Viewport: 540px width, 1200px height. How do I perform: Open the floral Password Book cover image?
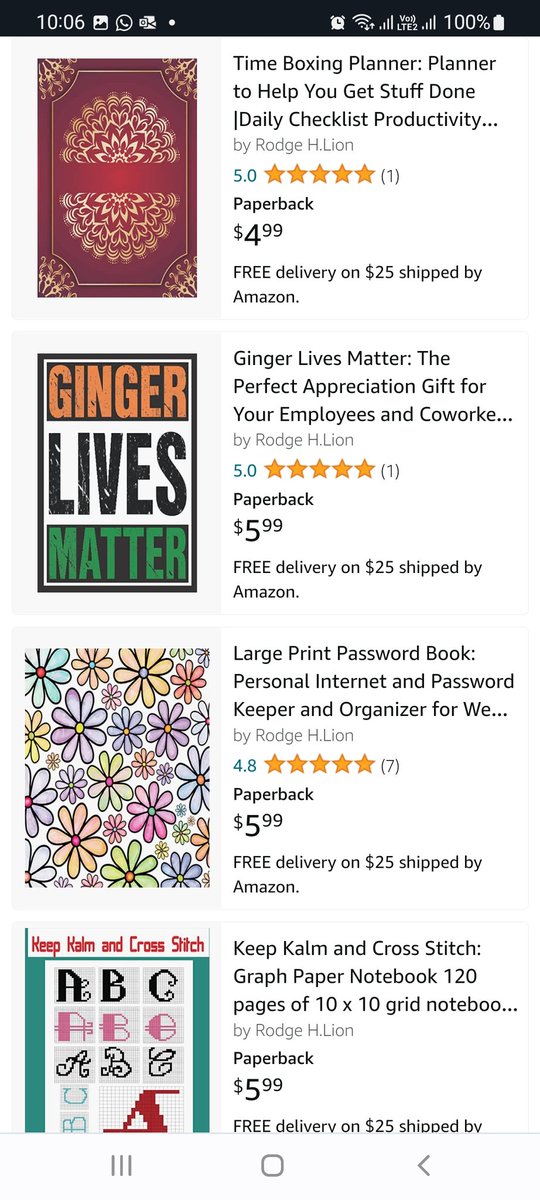(x=117, y=768)
